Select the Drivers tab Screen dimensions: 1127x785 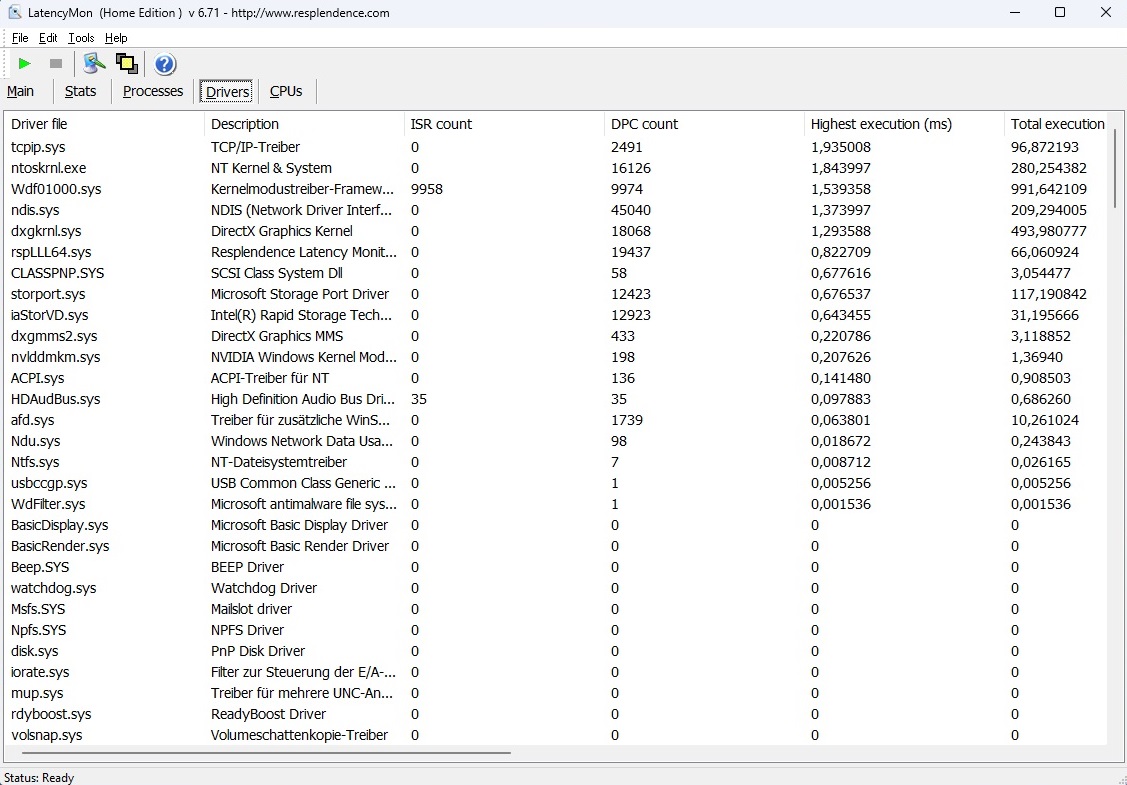point(227,91)
